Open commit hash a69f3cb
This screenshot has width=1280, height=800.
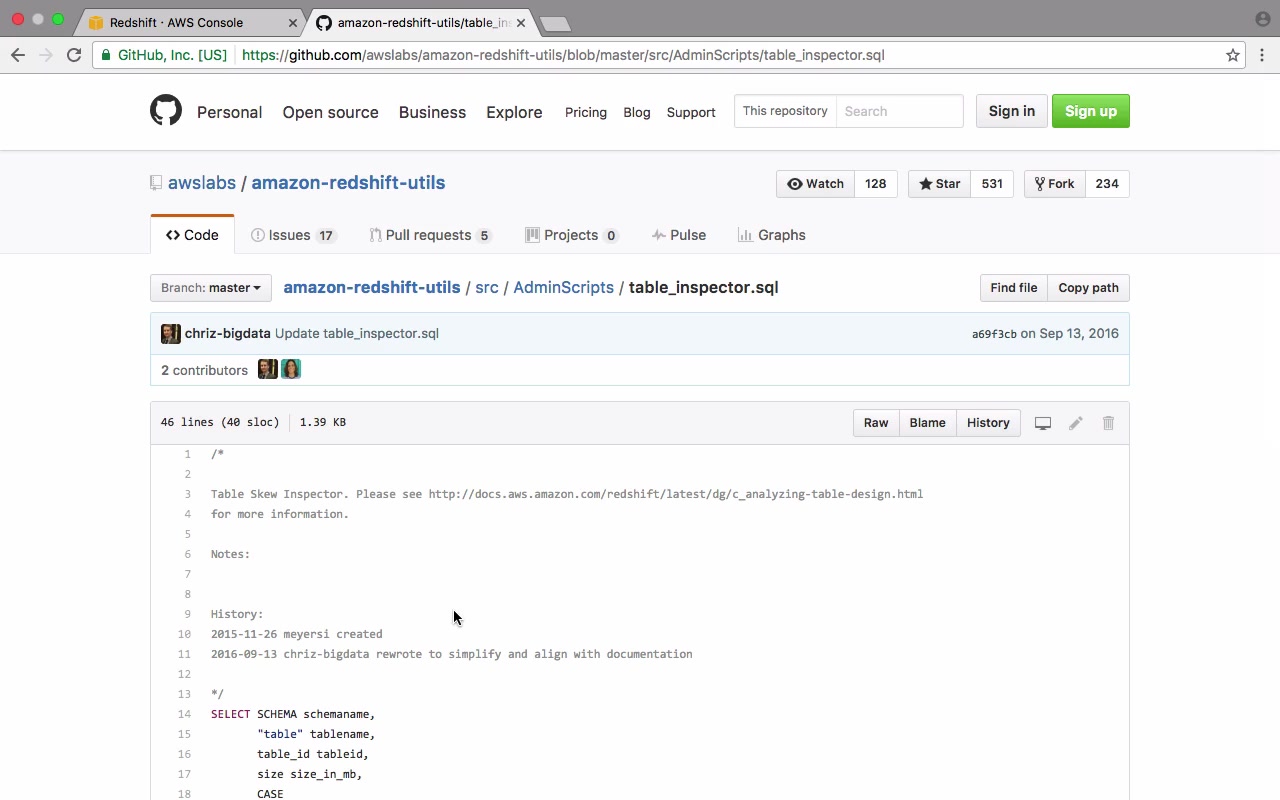[x=994, y=334]
